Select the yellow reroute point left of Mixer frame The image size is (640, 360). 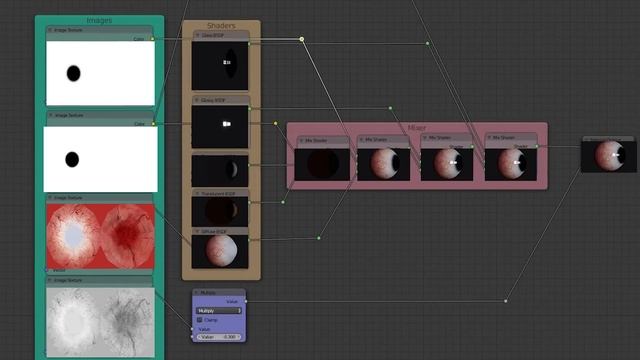coord(276,123)
